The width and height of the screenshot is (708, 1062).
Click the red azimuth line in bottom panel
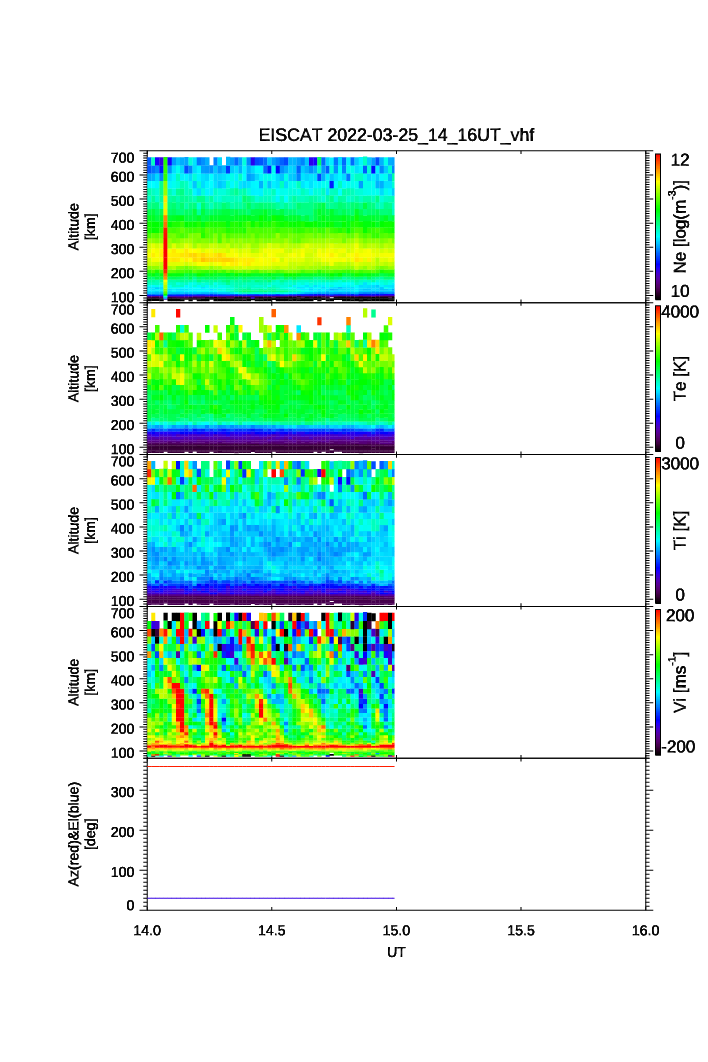270,766
